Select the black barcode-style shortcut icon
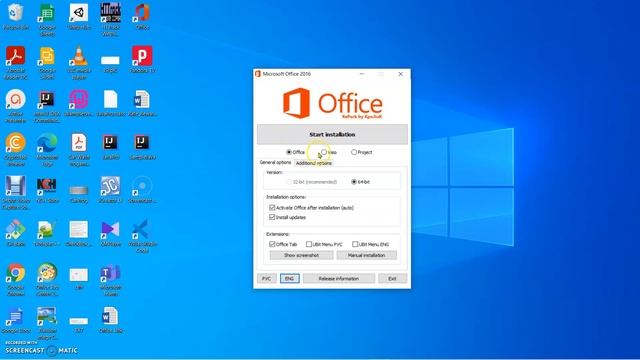640x360 pixels. pos(110,20)
